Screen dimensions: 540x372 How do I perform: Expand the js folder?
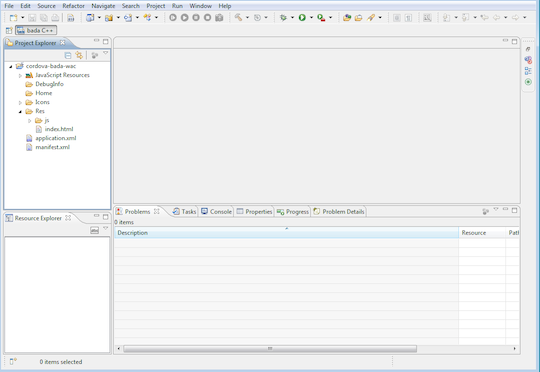[30, 121]
